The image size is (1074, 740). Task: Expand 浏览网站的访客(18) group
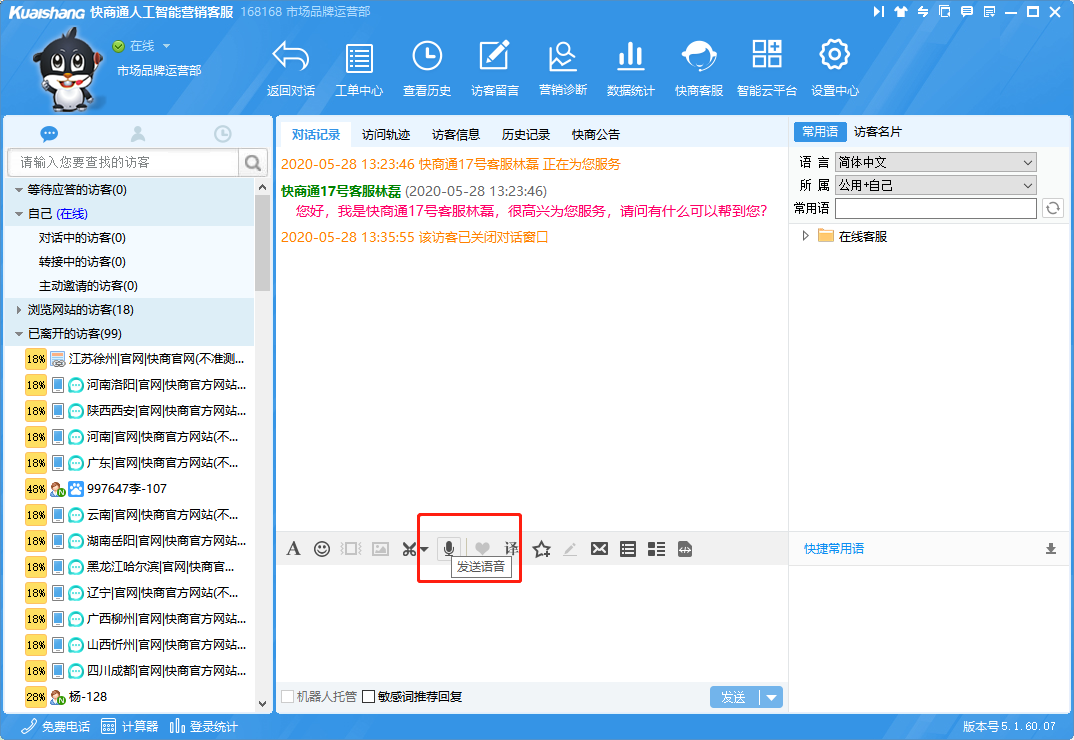19,310
